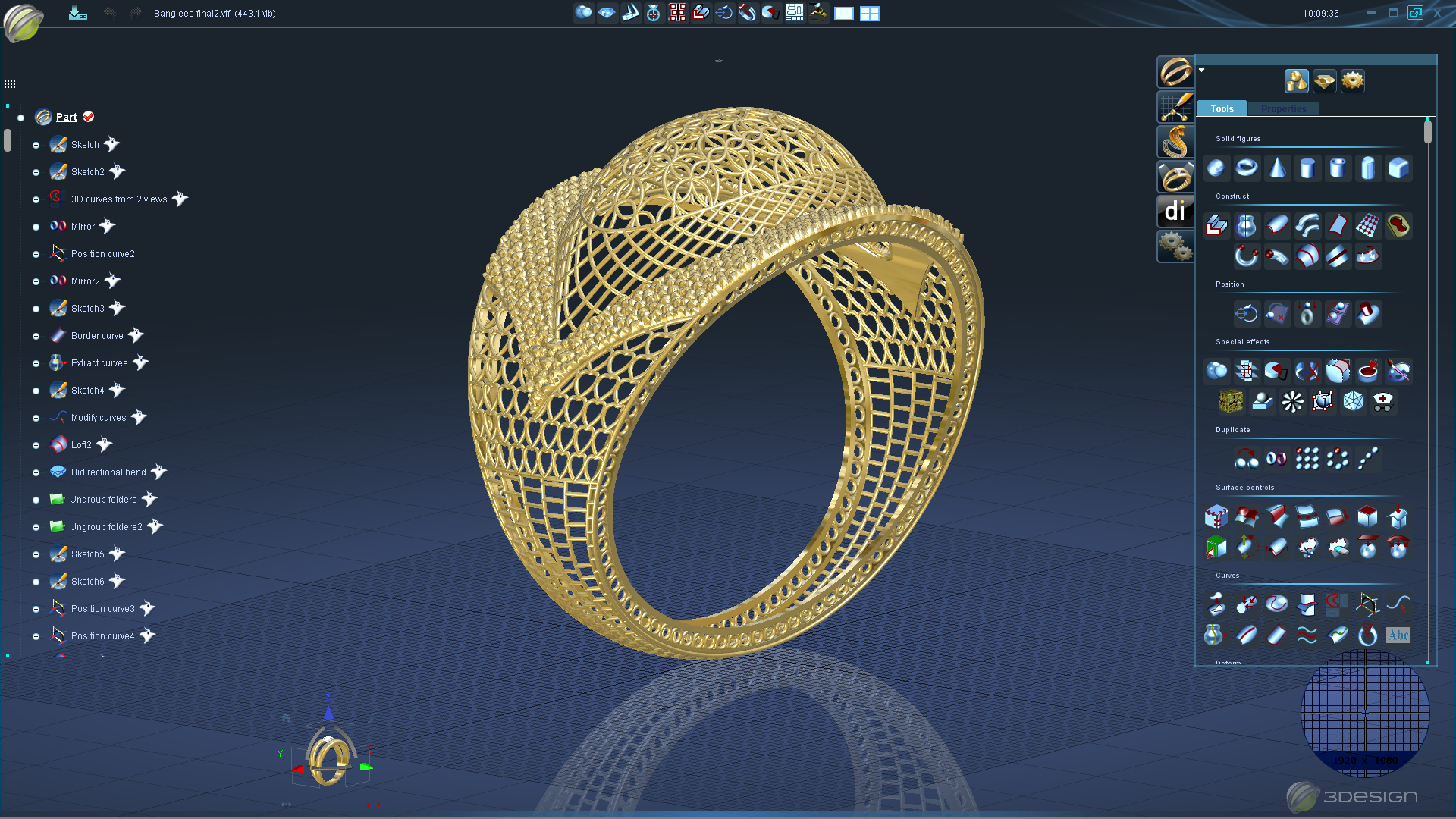Viewport: 1456px width, 819px height.
Task: Click the tools panel scrollbar handle
Action: tap(1428, 133)
